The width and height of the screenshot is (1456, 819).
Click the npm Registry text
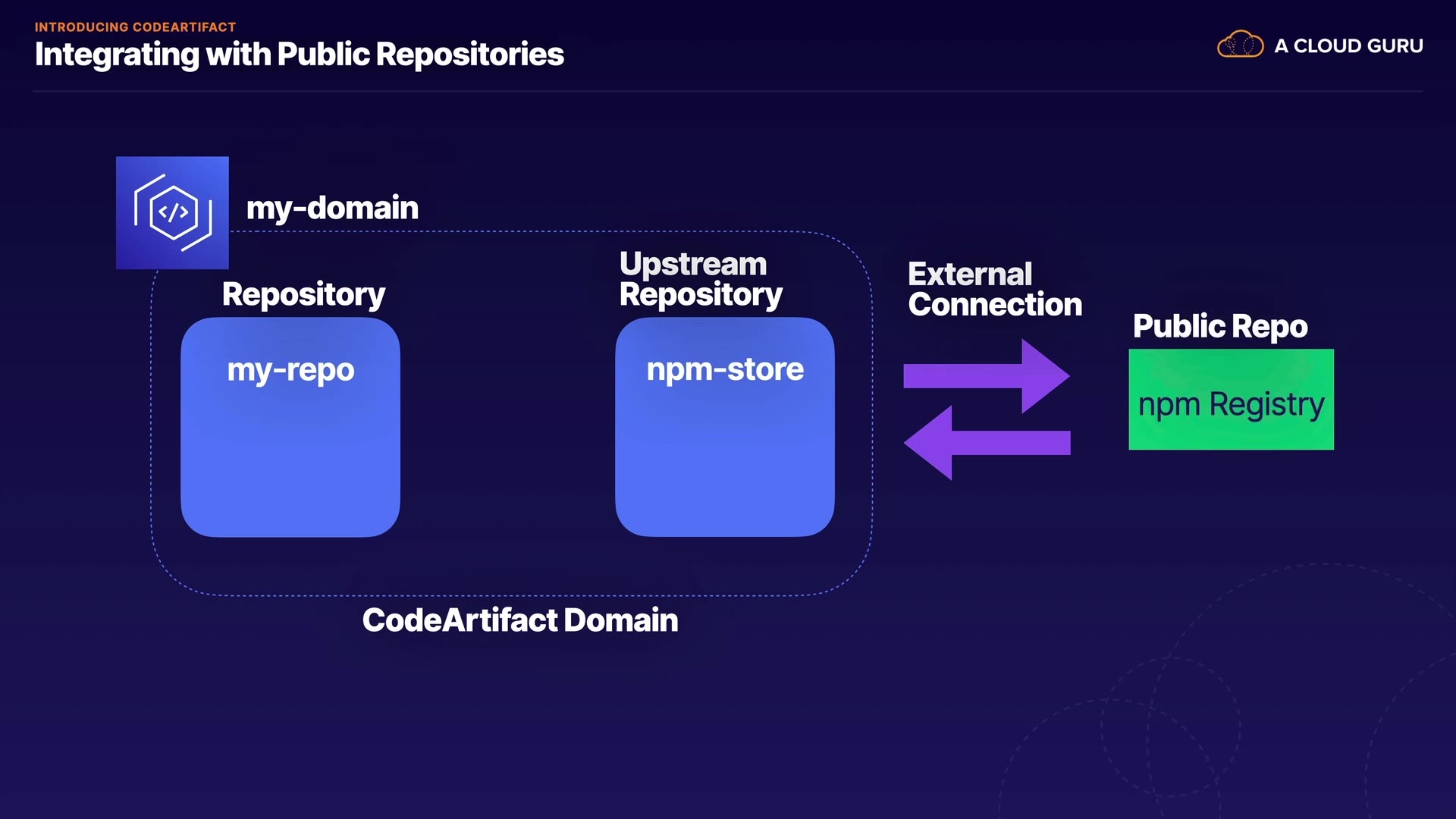[1231, 403]
